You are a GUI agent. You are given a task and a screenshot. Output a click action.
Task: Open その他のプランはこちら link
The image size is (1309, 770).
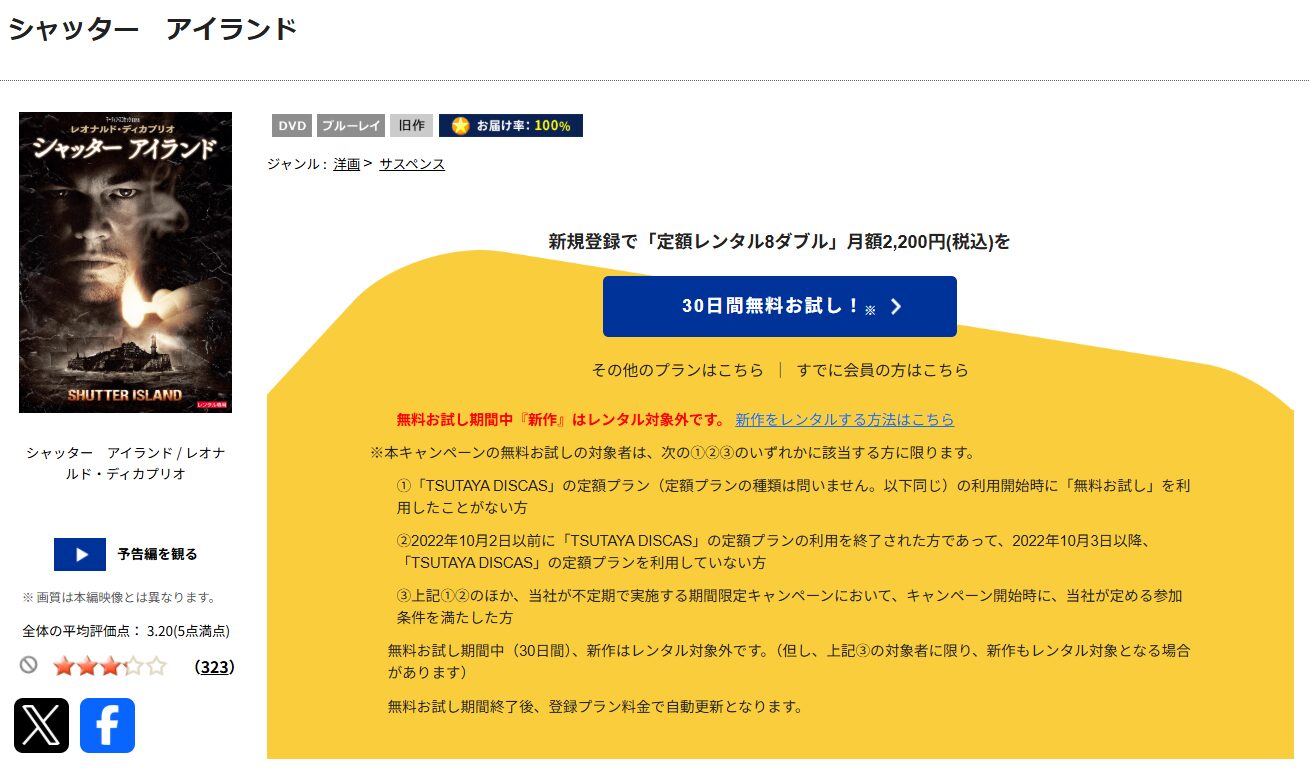(x=677, y=370)
